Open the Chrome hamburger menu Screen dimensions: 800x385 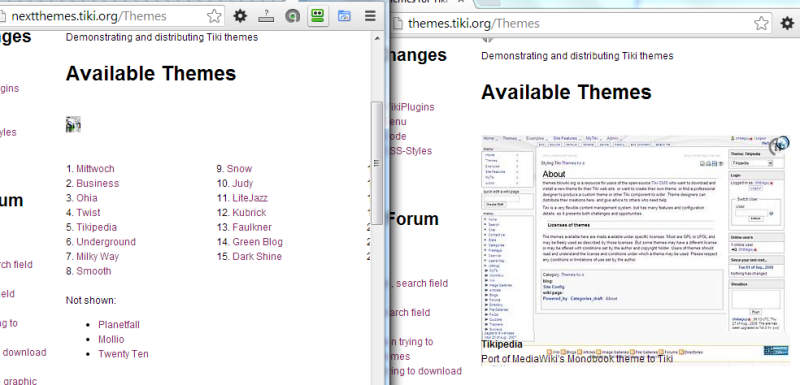coord(370,16)
